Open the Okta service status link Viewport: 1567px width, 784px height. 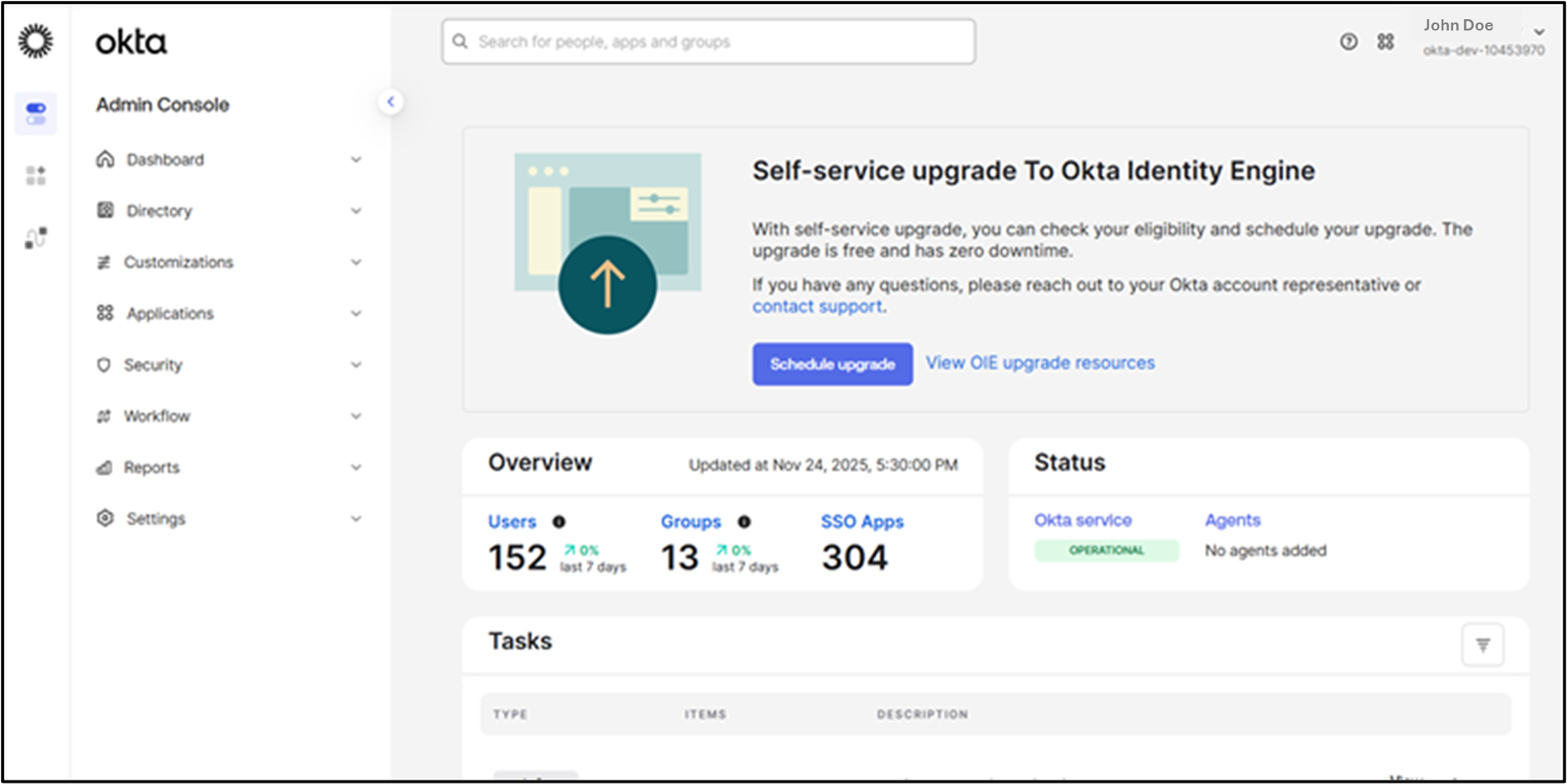[x=1083, y=520]
